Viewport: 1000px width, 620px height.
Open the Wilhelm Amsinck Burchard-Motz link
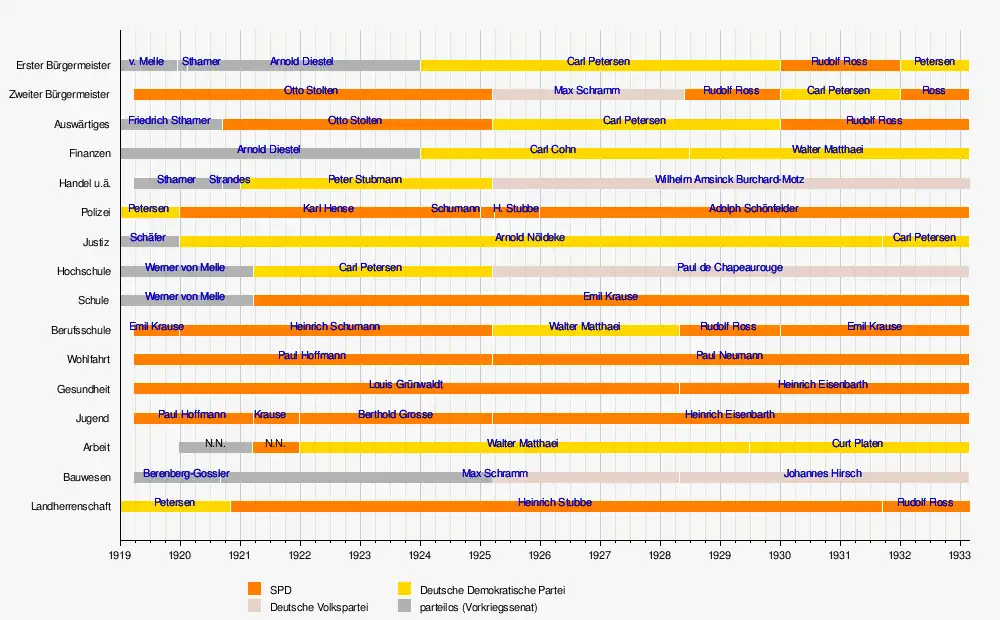coord(729,180)
